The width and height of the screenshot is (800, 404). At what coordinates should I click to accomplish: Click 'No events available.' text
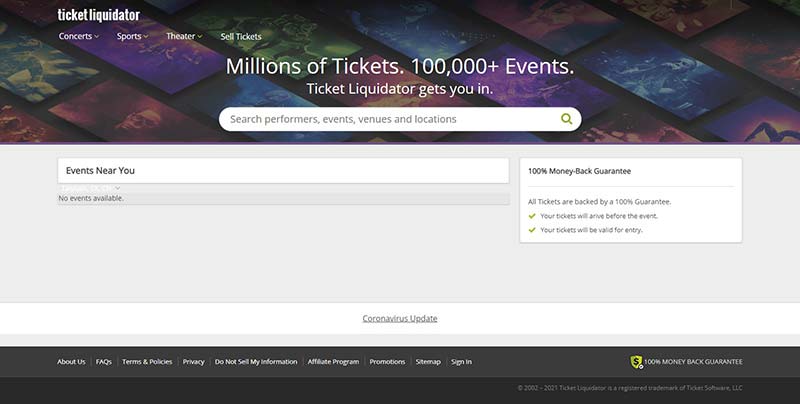click(x=91, y=198)
